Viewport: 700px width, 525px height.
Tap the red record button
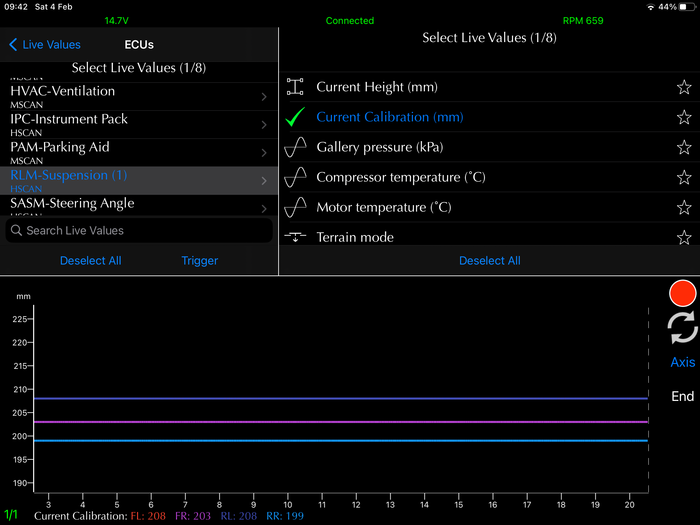click(x=682, y=293)
